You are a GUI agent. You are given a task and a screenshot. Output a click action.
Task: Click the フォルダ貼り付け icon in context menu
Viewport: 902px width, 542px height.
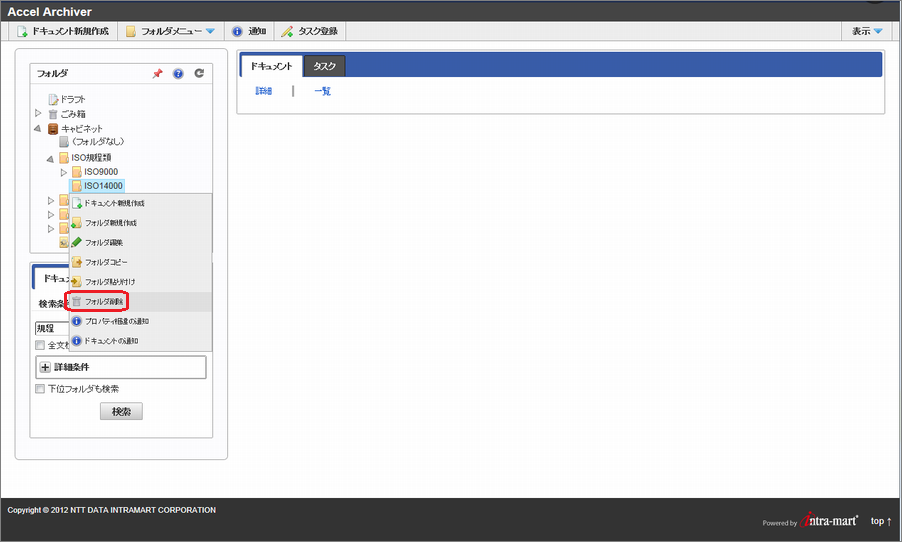[77, 281]
